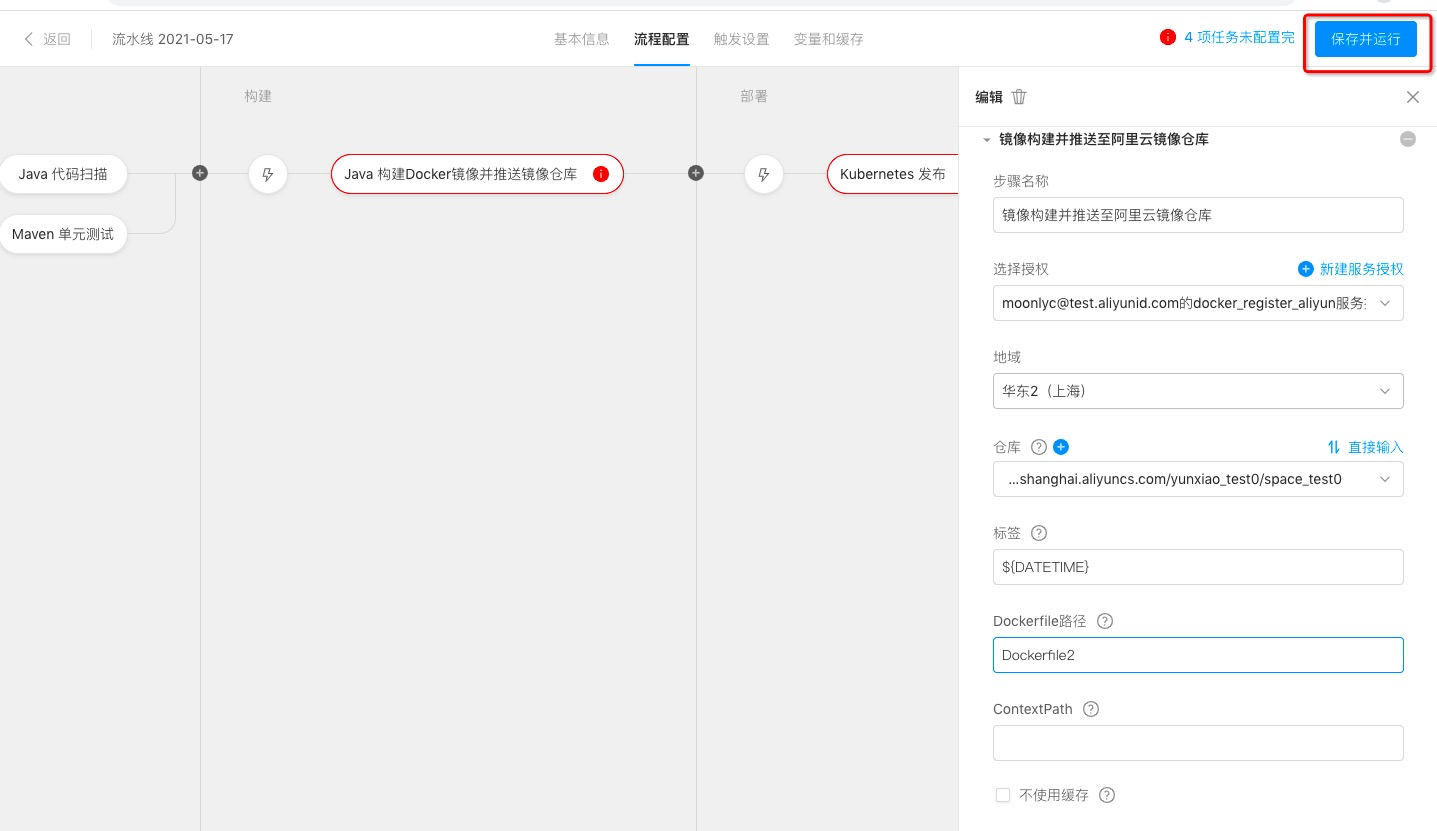The image size is (1437, 831).
Task: Switch to the 基本信息 tab
Action: 582,39
